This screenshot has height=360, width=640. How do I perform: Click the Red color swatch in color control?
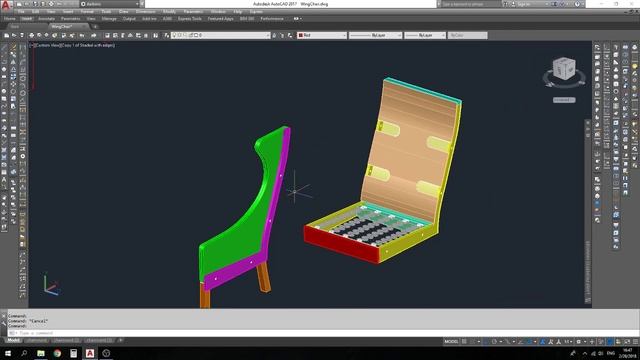(x=301, y=36)
